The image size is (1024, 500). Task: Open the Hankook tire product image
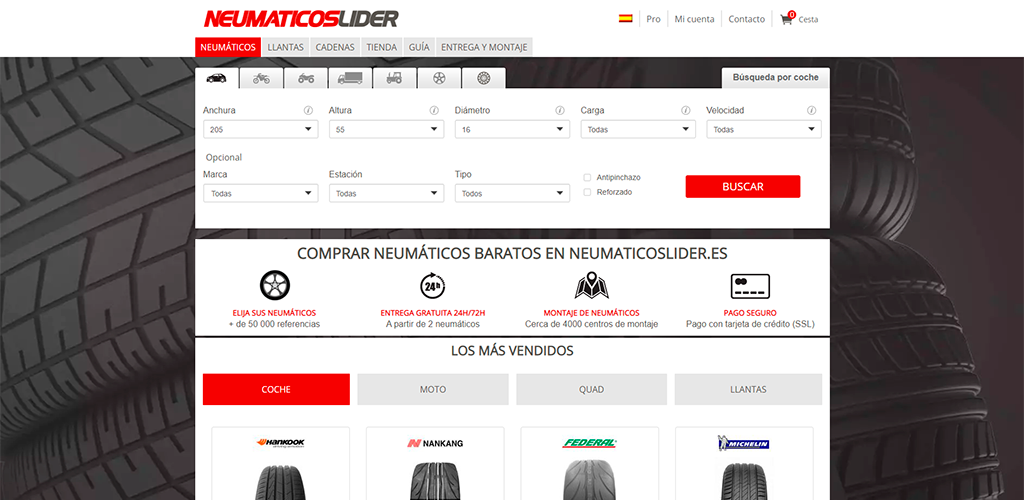(x=280, y=480)
